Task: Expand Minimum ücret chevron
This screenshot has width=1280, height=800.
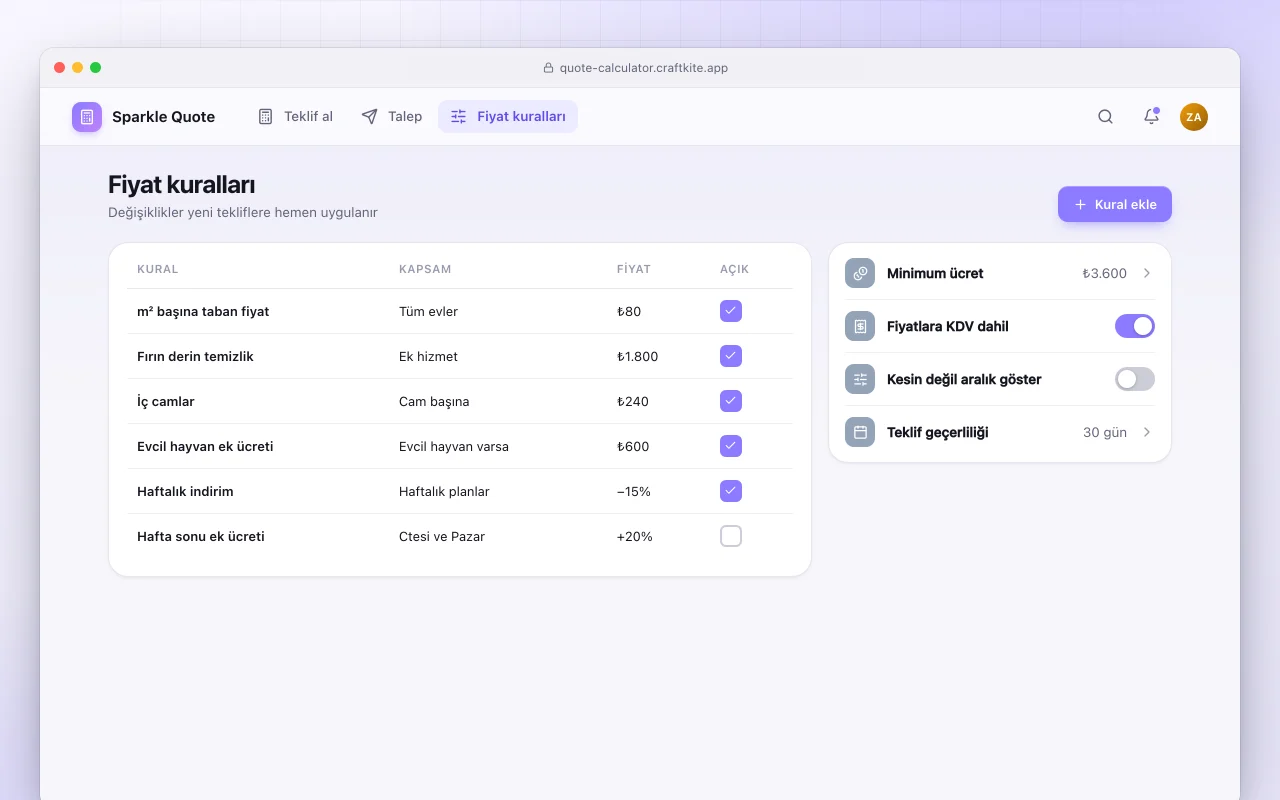Action: coord(1147,273)
